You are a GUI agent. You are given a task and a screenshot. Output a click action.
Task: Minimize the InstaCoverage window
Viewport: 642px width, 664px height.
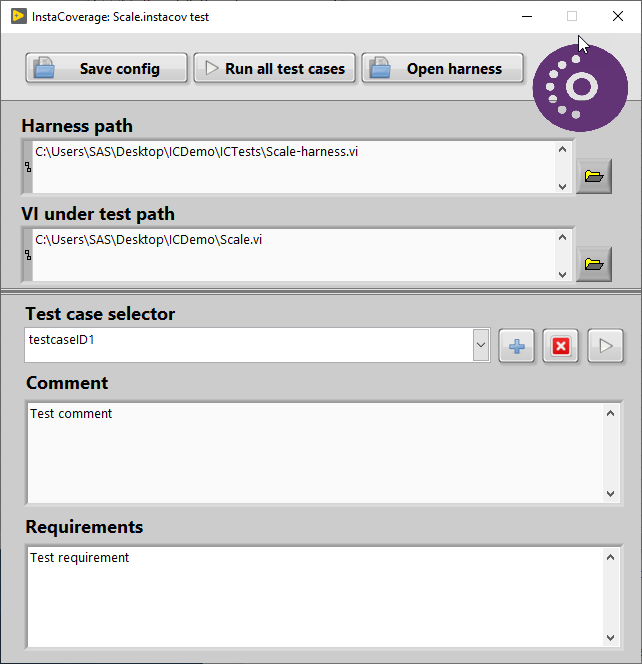pyautogui.click(x=527, y=17)
